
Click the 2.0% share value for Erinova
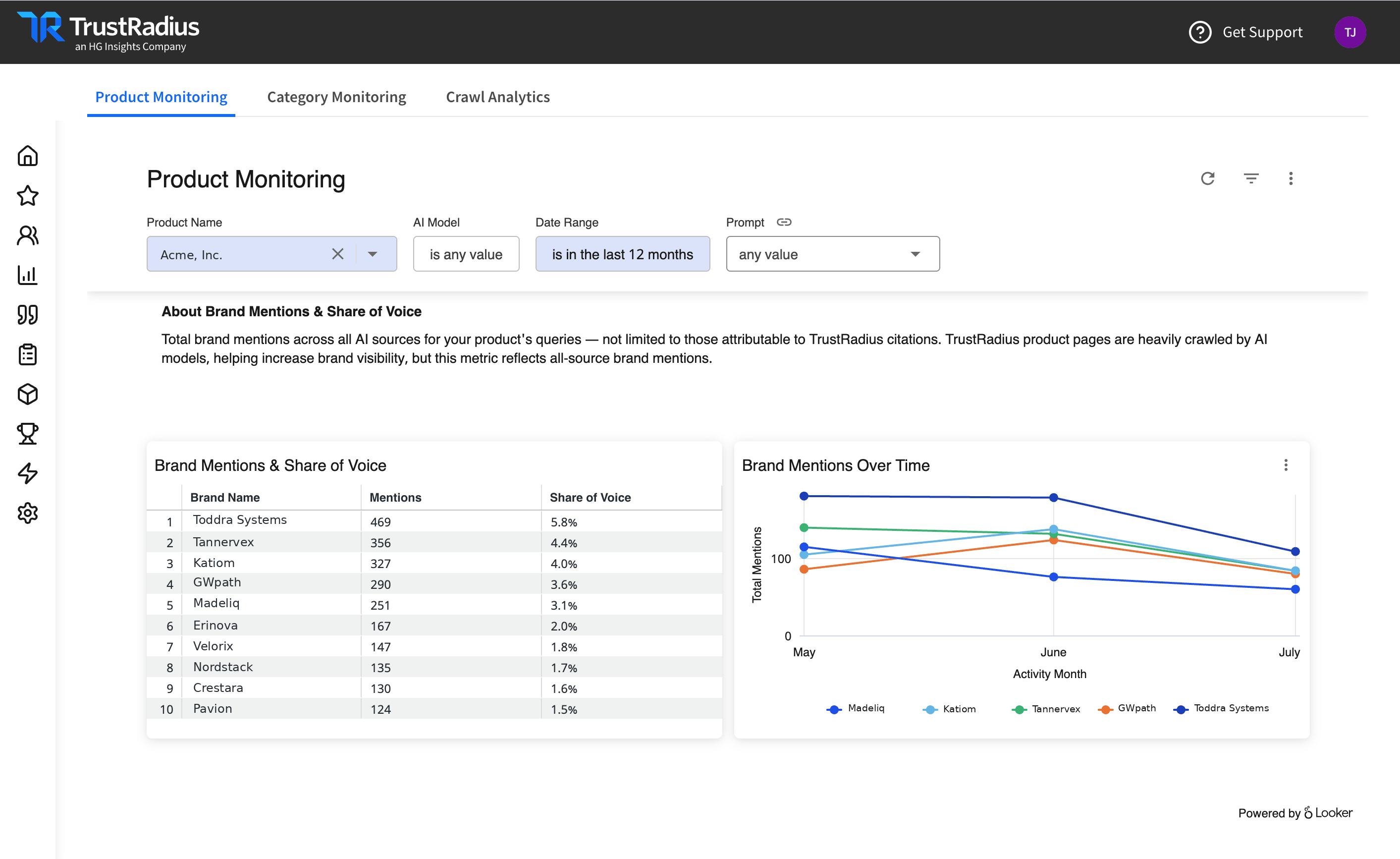[x=563, y=626]
